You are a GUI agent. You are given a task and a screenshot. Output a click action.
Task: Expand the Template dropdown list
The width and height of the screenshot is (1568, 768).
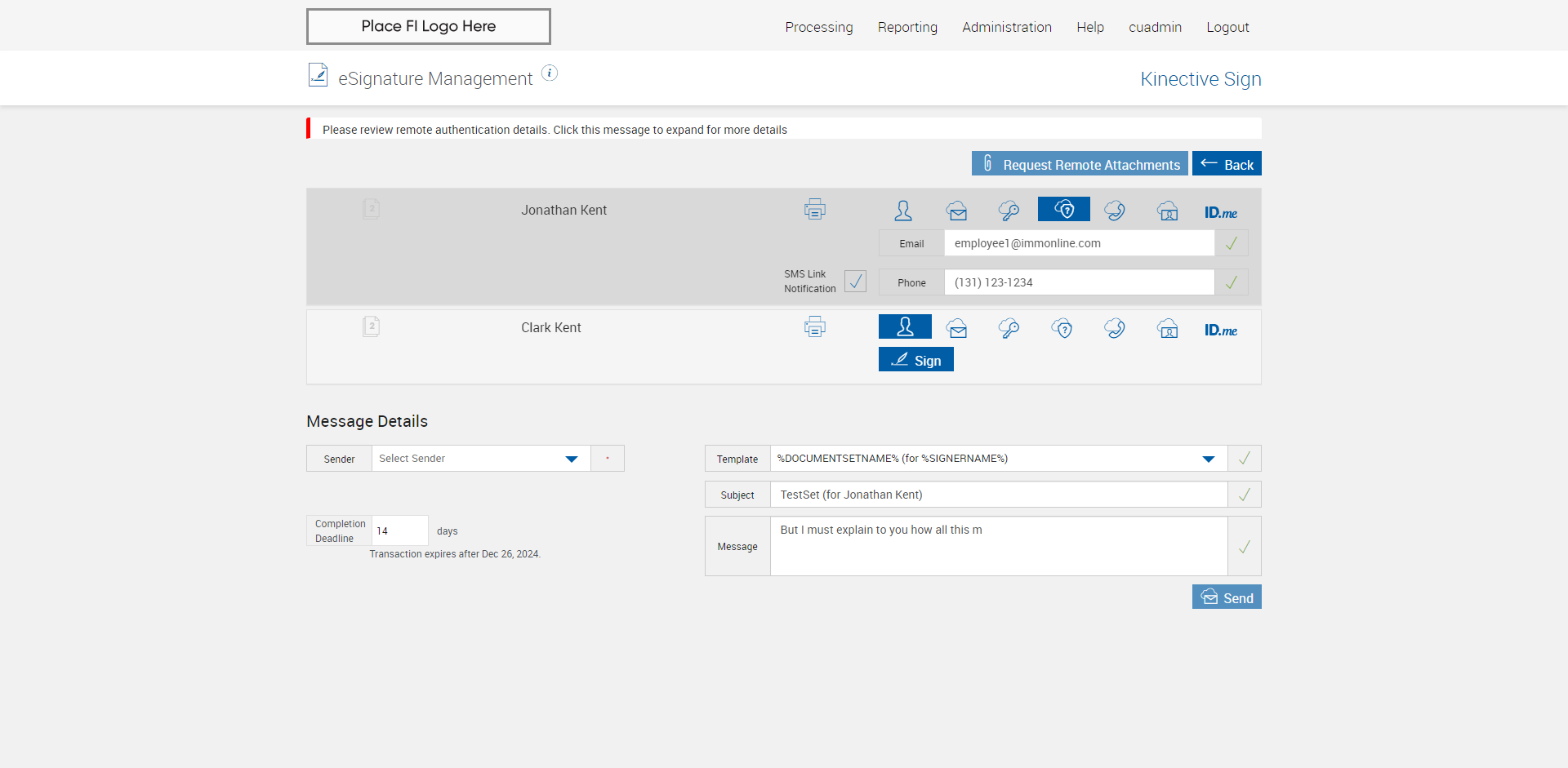tap(999, 459)
